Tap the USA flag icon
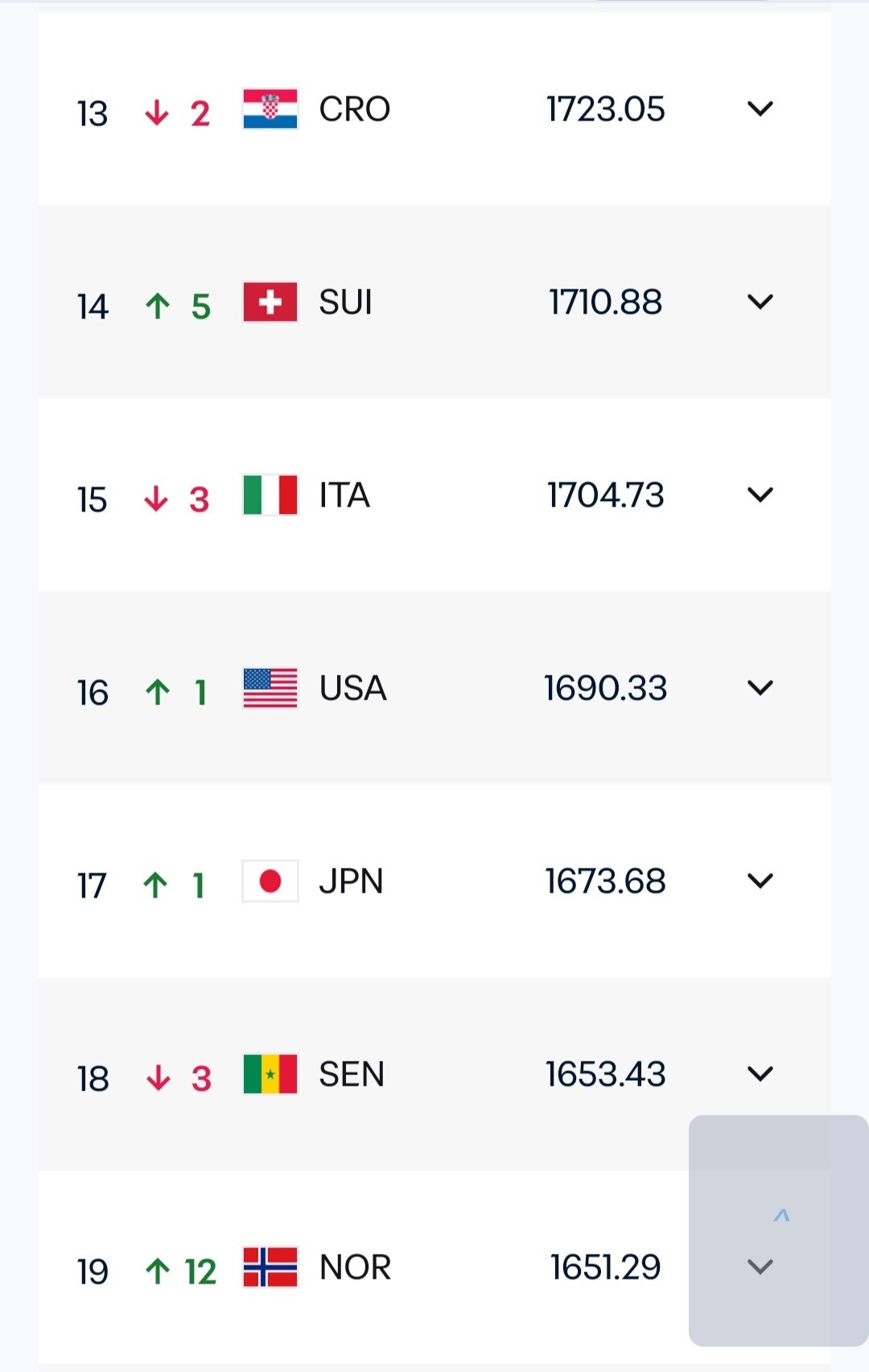Image resolution: width=869 pixels, height=1372 pixels. coord(270,688)
